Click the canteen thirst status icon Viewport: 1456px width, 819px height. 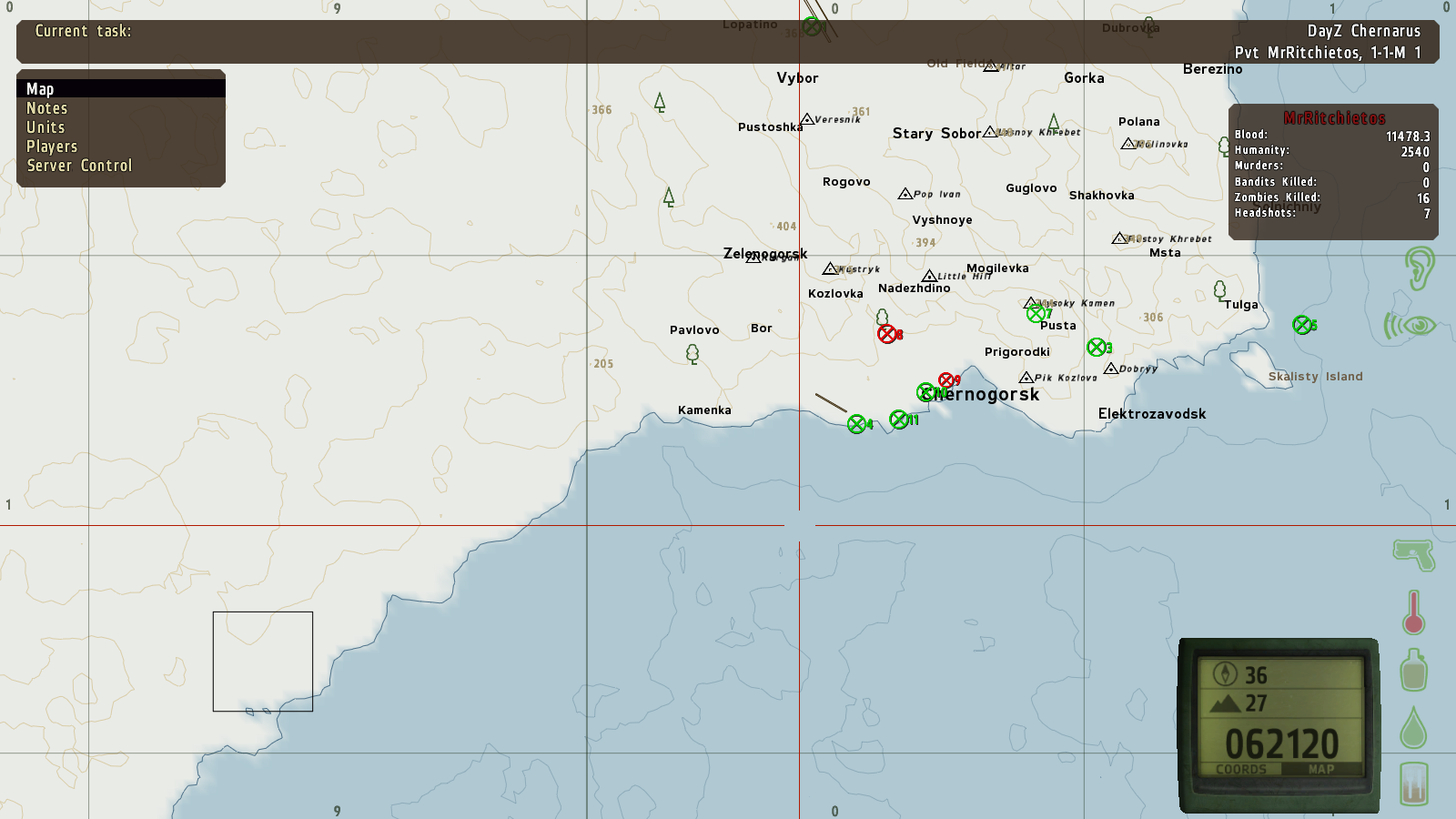tap(1414, 670)
